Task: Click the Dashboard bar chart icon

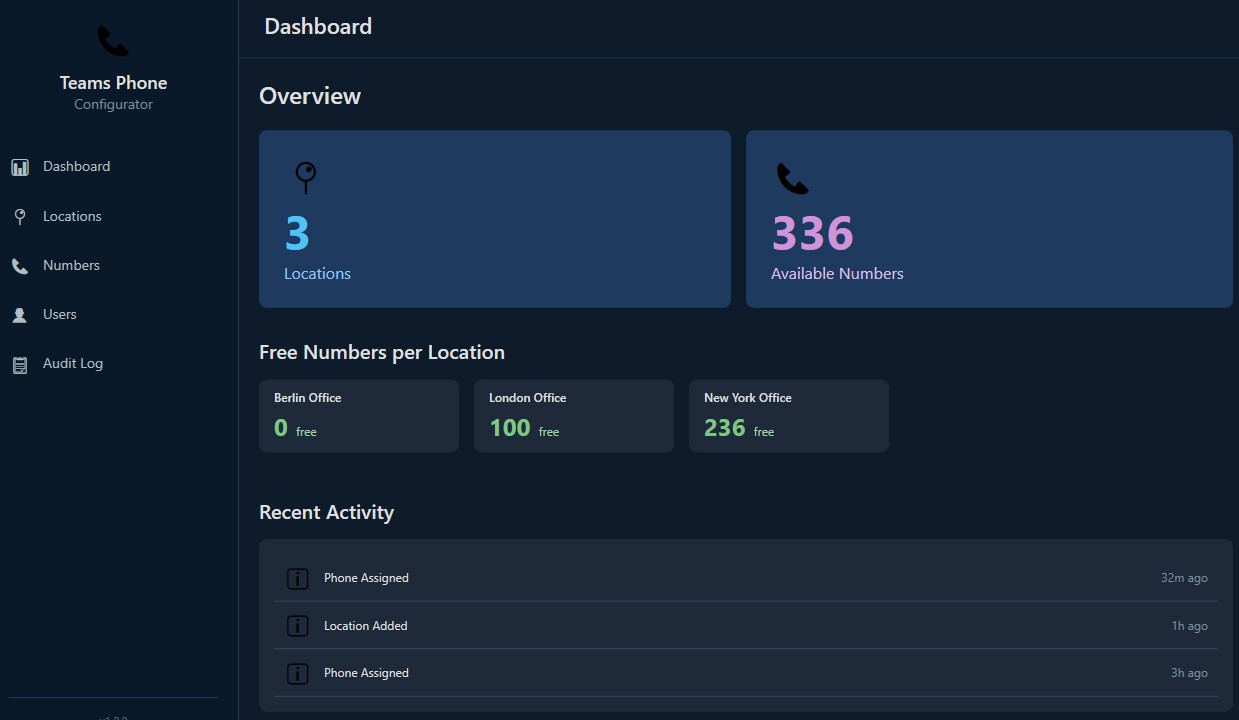Action: click(x=20, y=167)
